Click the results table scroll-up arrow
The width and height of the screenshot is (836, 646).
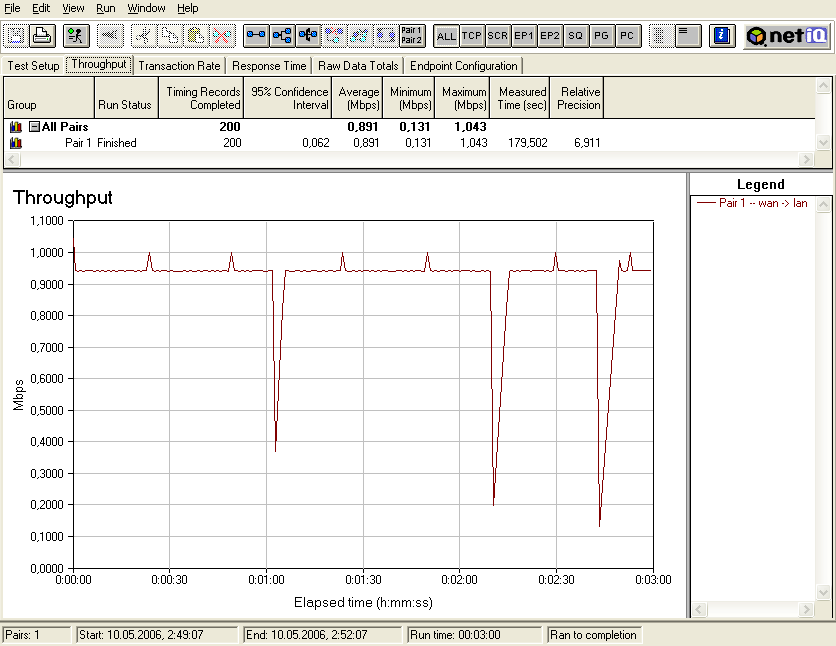(x=823, y=86)
